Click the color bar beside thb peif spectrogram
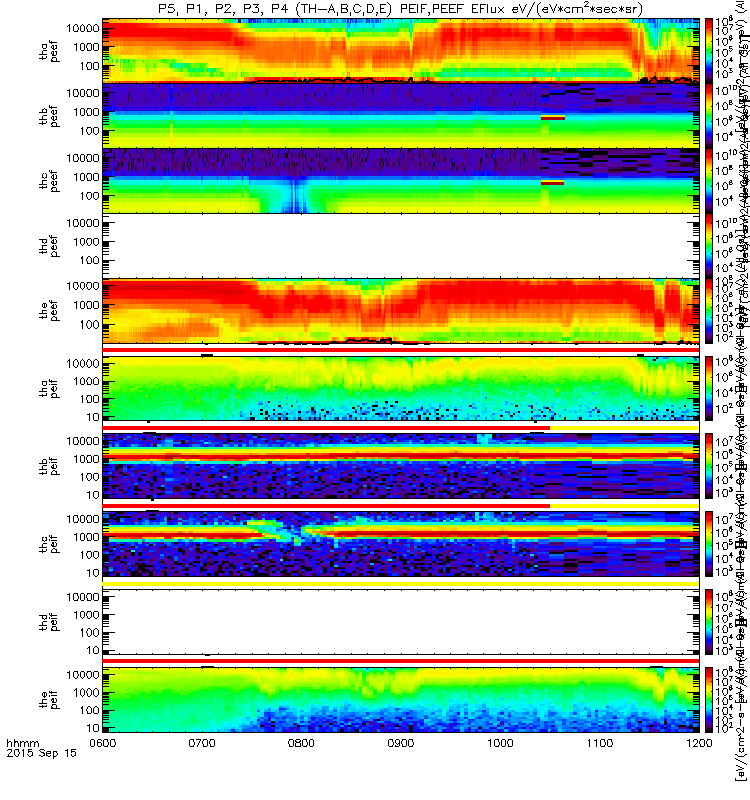 pyautogui.click(x=709, y=466)
